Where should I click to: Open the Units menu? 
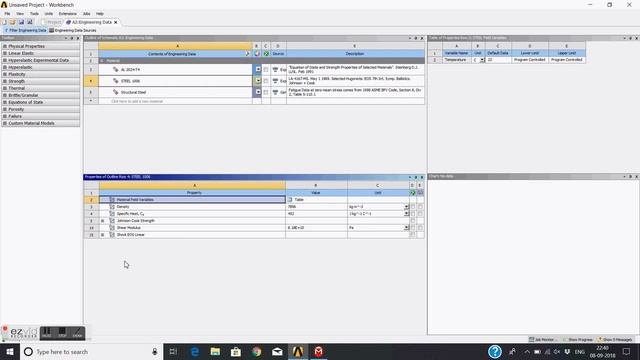coord(49,13)
